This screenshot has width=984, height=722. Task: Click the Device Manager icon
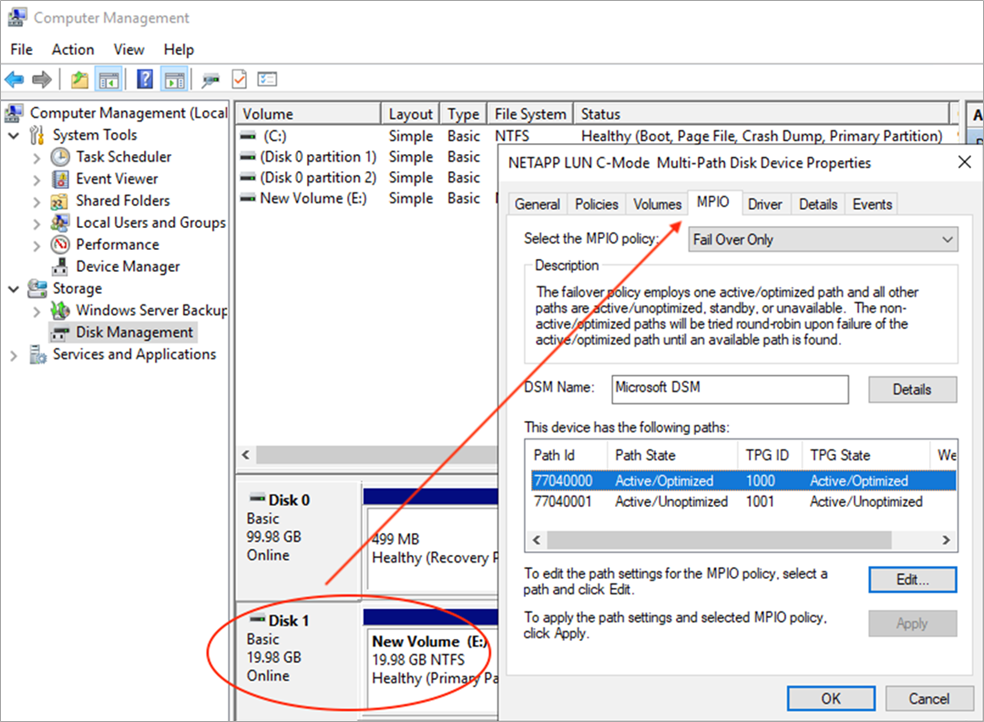(x=60, y=267)
